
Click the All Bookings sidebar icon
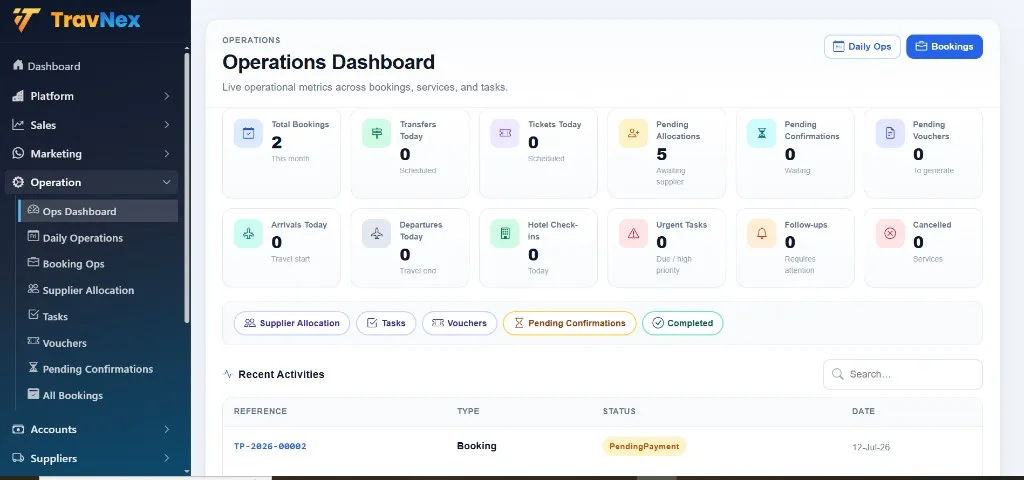[33, 394]
